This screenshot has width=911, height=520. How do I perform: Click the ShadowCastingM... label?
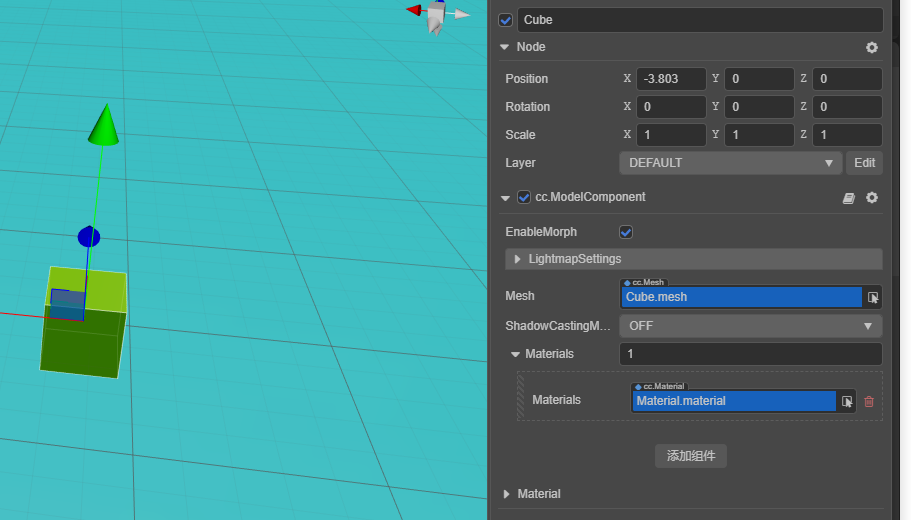[558, 326]
